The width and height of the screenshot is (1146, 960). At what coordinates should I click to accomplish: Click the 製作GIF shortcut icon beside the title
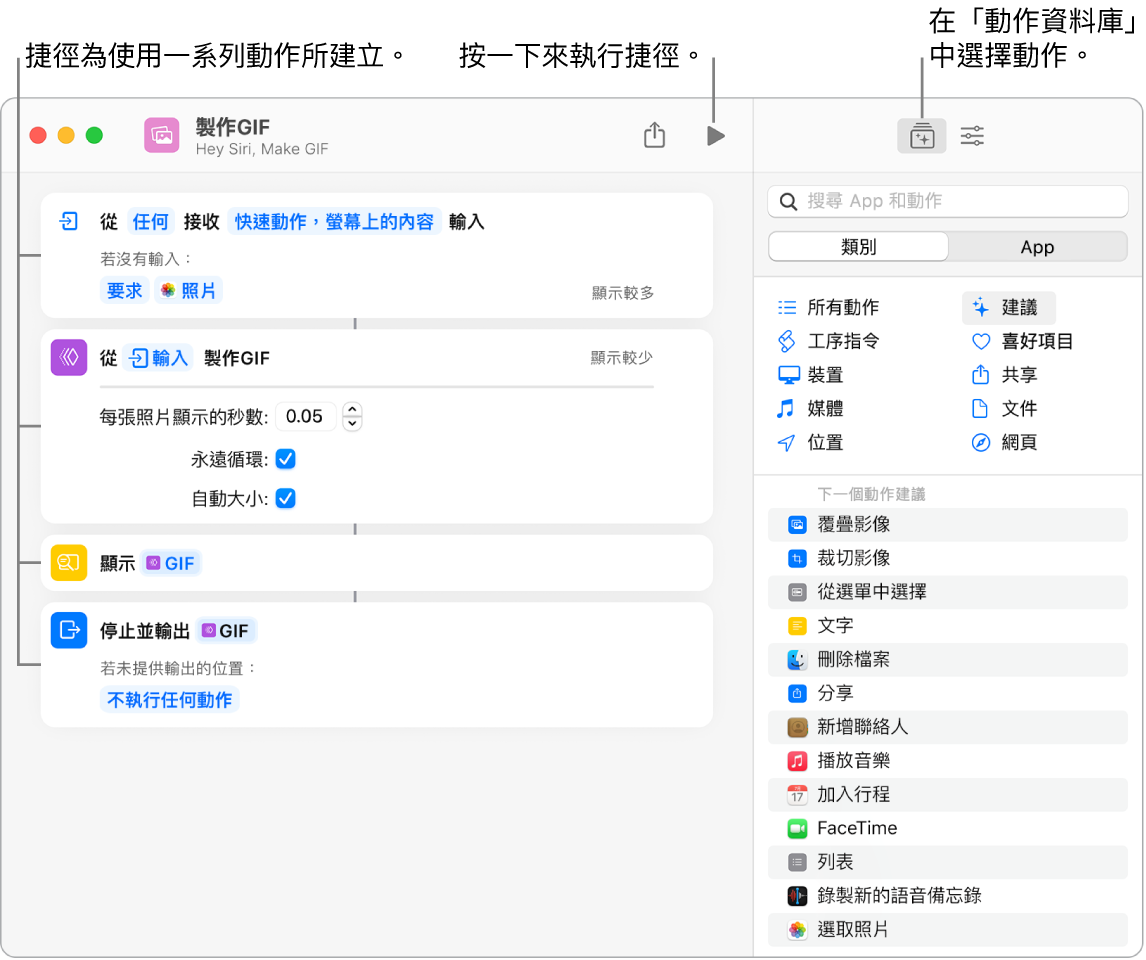pyautogui.click(x=161, y=135)
